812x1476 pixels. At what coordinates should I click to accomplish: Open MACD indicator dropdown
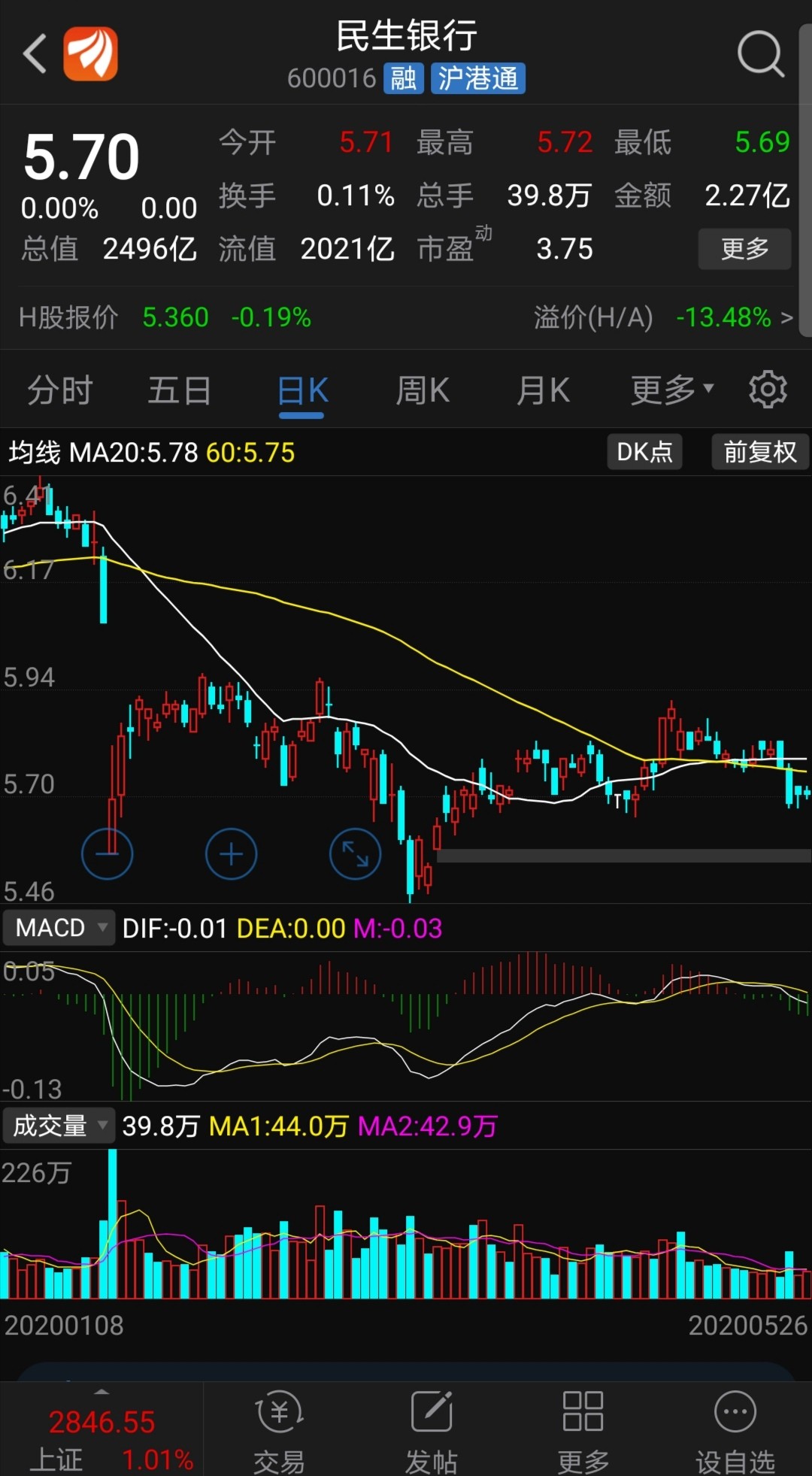click(x=59, y=928)
